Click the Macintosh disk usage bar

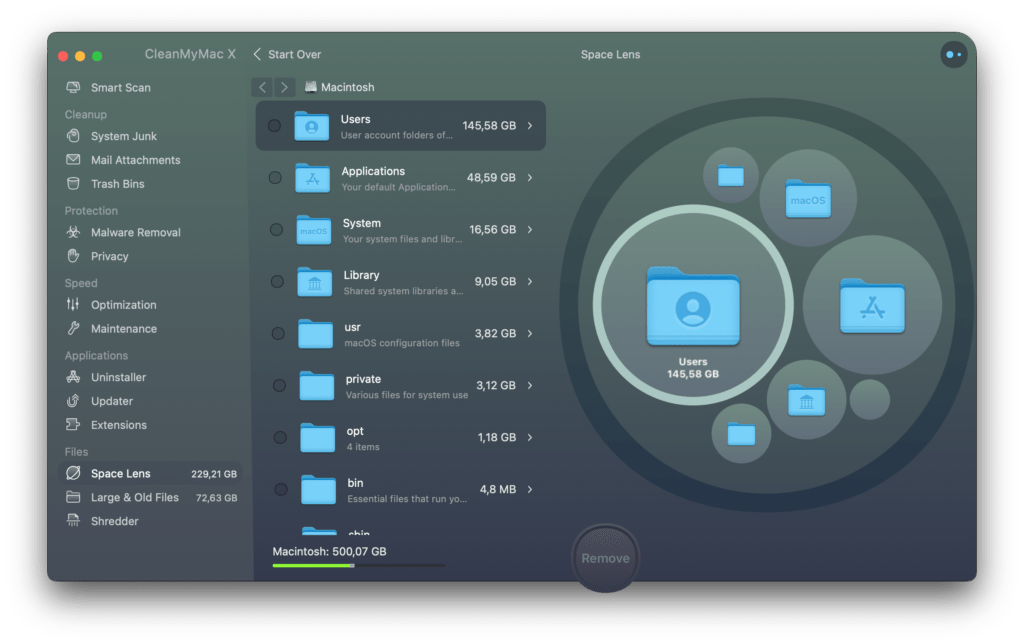(358, 566)
